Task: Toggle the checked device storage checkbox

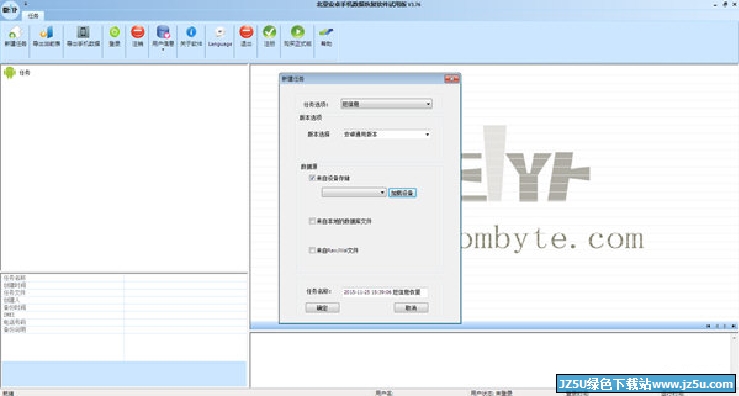Action: coord(312,178)
